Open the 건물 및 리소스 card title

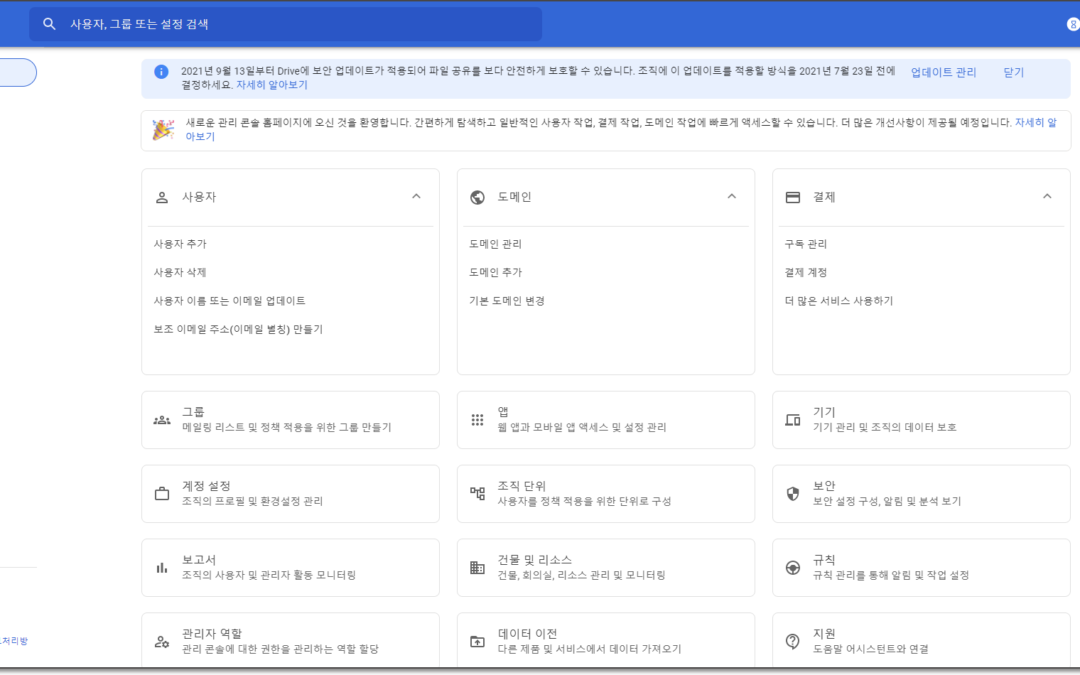tap(534, 559)
